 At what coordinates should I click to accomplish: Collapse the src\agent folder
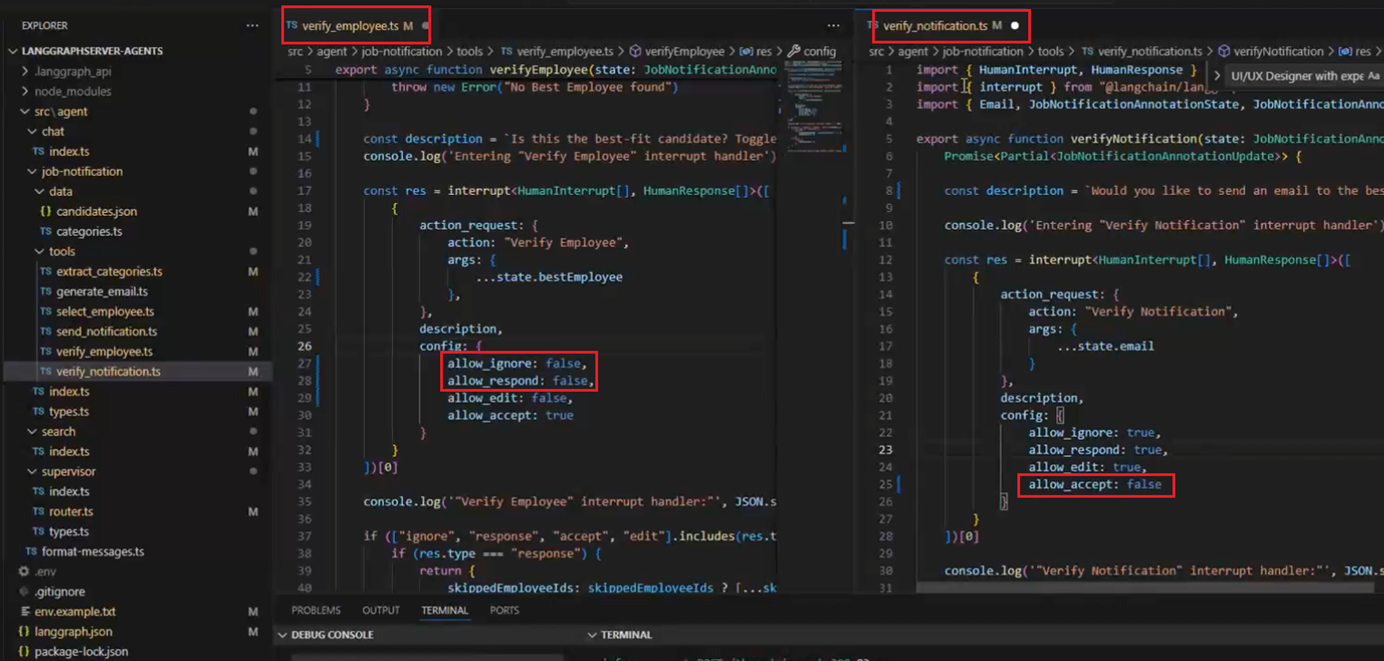click(x=25, y=111)
